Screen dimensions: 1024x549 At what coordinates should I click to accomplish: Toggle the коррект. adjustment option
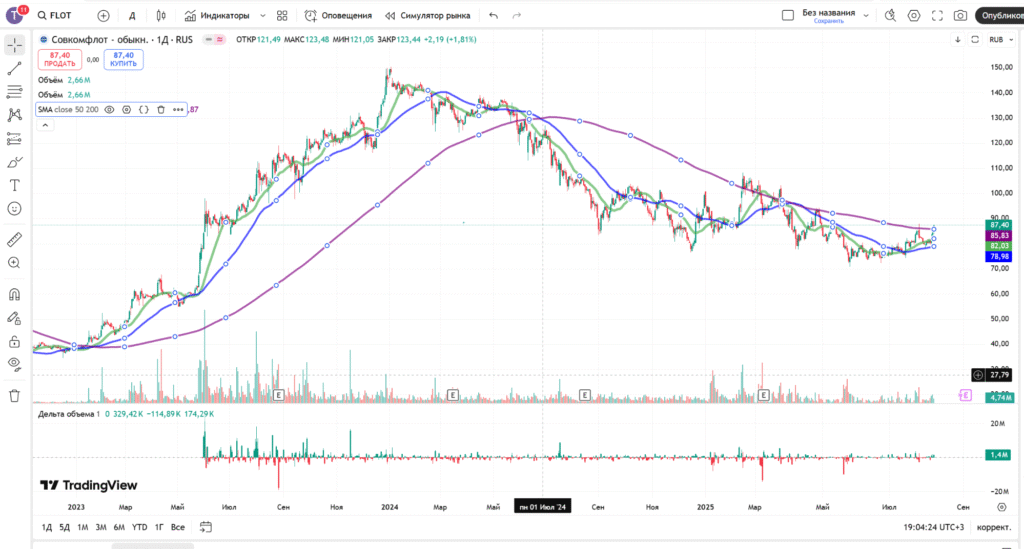994,527
